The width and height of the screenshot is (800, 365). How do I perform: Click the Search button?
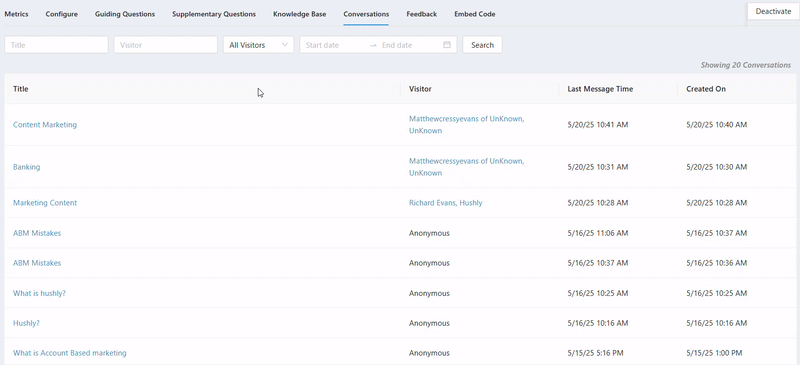click(x=482, y=45)
